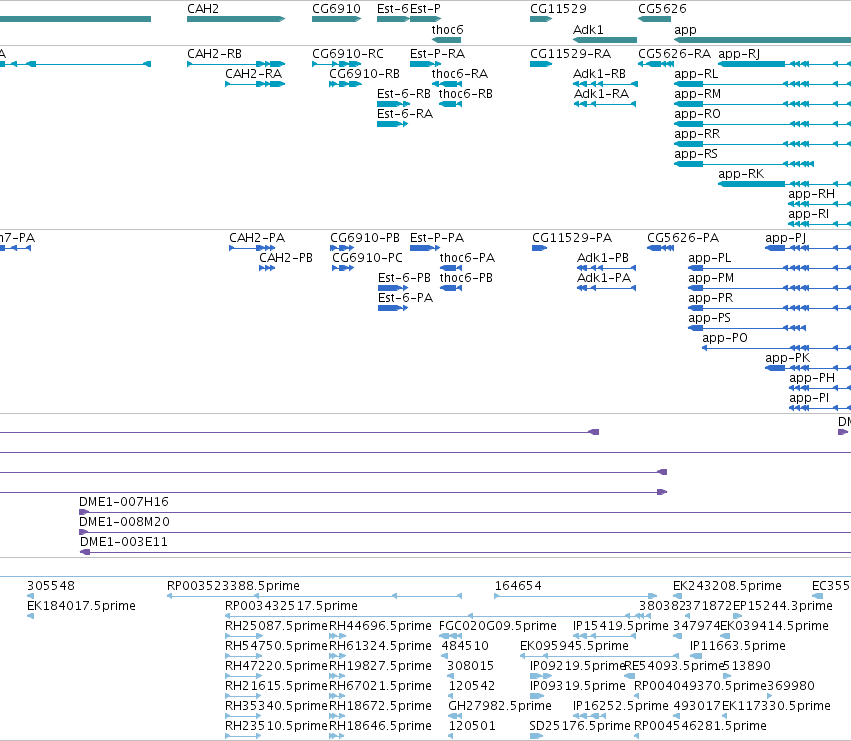Click EST label EK184017.5prime

point(81,606)
